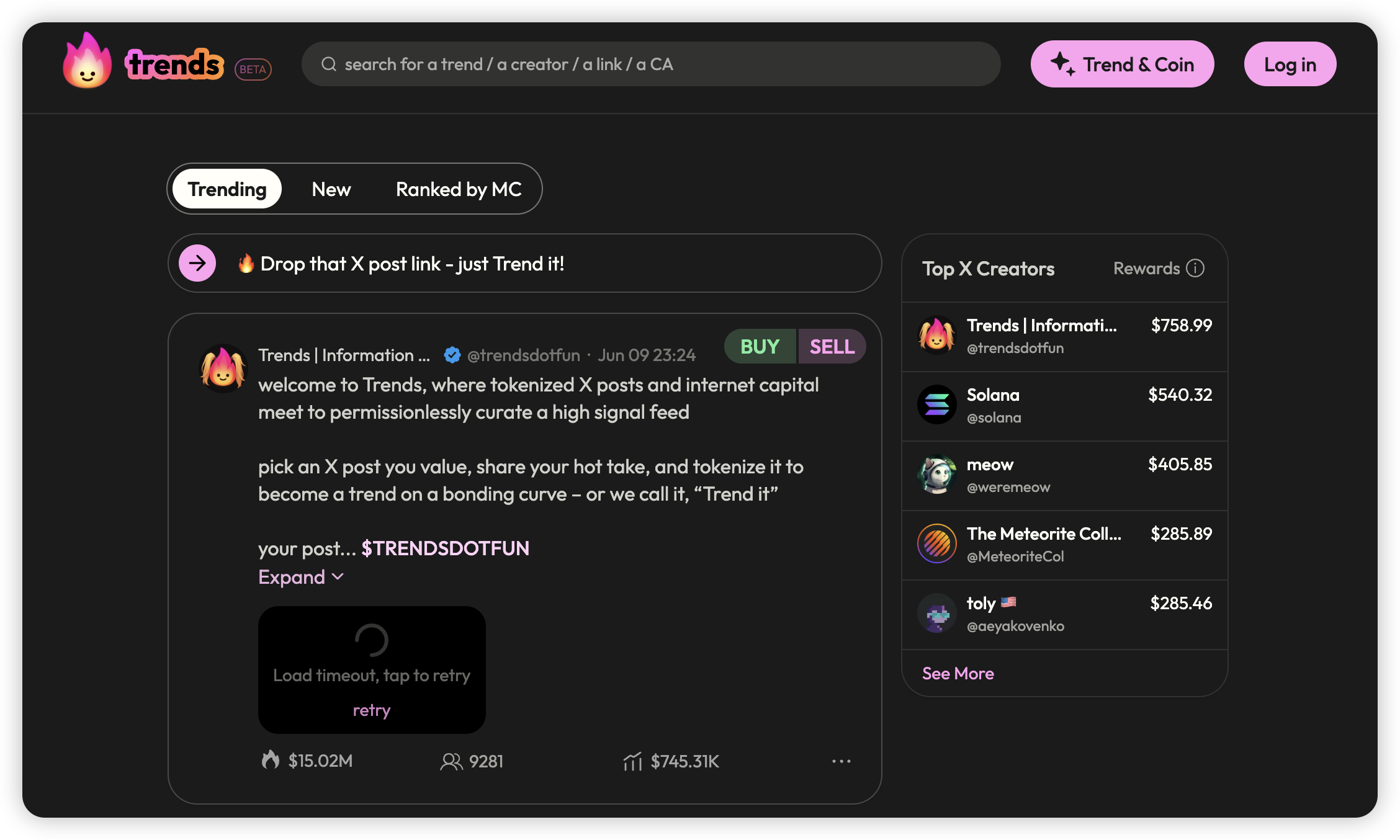
Task: Open the Solana logo avatar
Action: (x=937, y=404)
